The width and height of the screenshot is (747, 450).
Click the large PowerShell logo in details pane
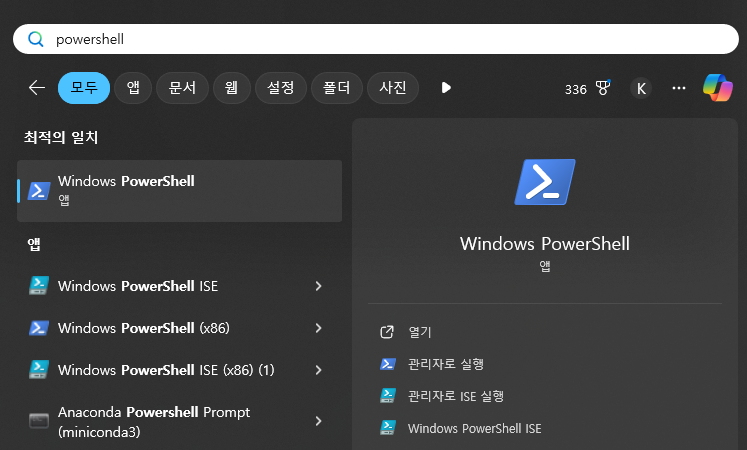pos(545,182)
